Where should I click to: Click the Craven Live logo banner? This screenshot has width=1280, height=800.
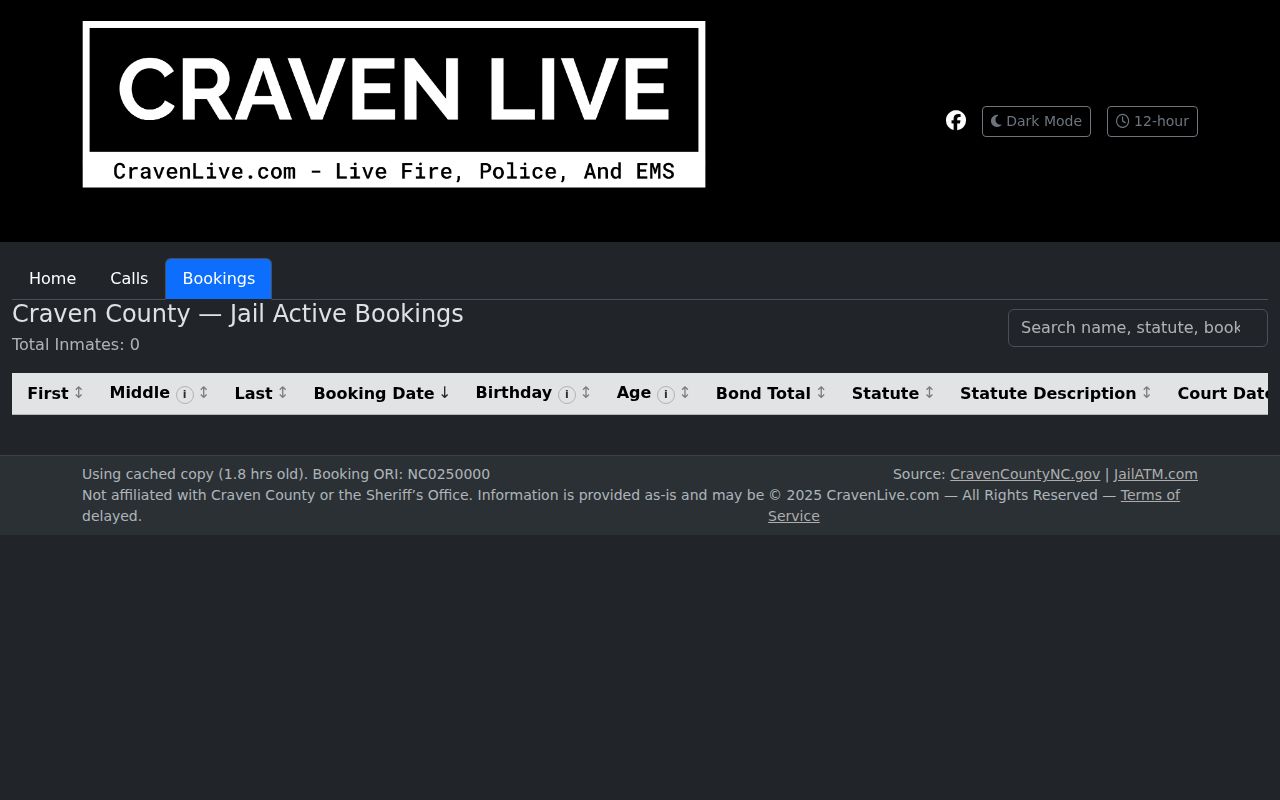pos(394,104)
